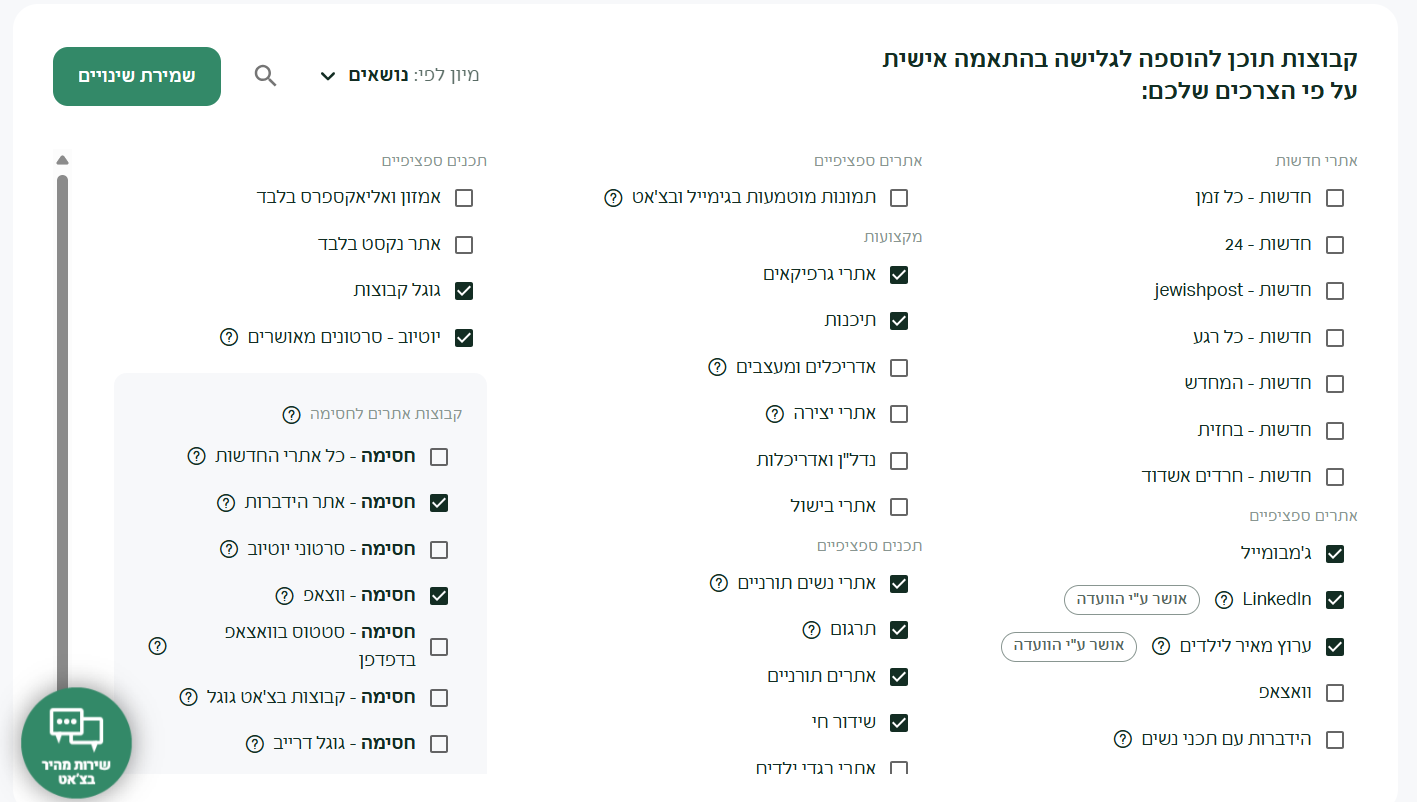Click the scrollbar up arrow

point(62,159)
